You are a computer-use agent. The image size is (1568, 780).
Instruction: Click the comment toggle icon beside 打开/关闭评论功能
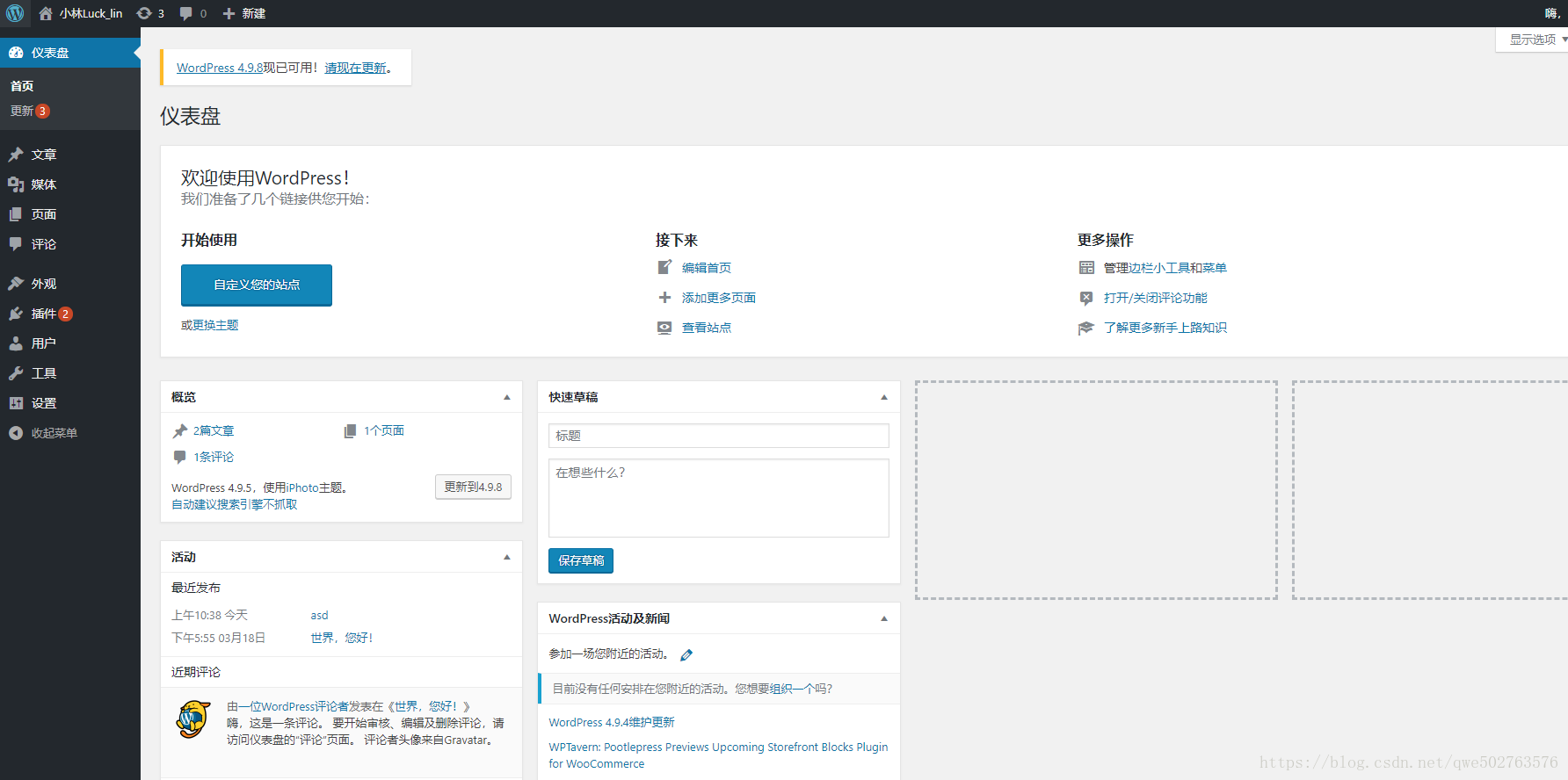[1086, 298]
